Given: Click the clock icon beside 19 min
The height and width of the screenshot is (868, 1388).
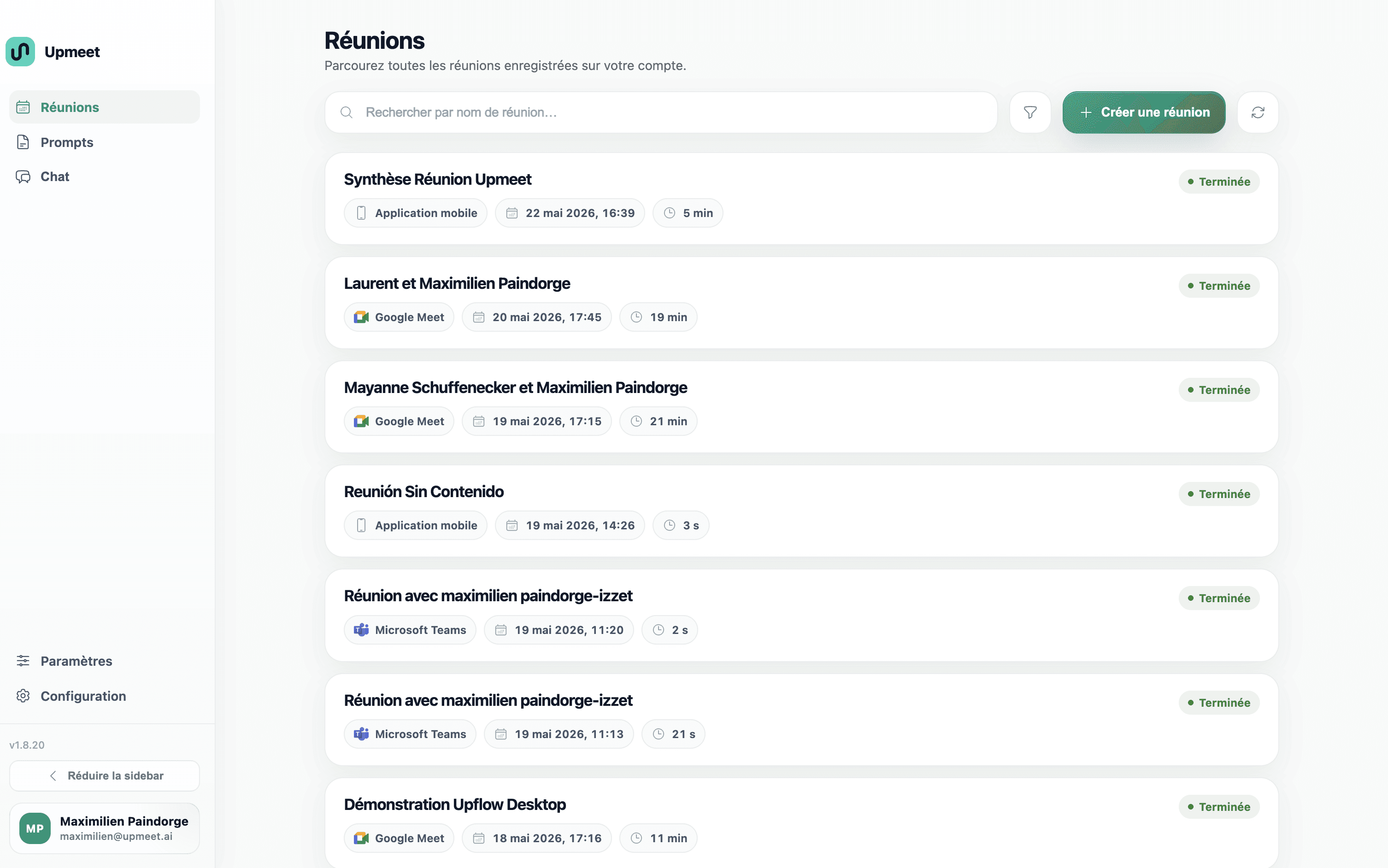Looking at the screenshot, I should click(x=636, y=317).
